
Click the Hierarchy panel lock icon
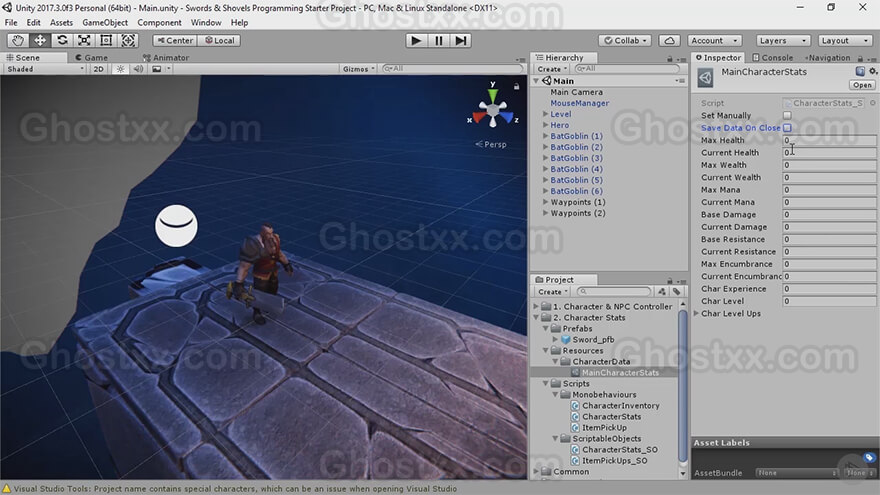670,58
